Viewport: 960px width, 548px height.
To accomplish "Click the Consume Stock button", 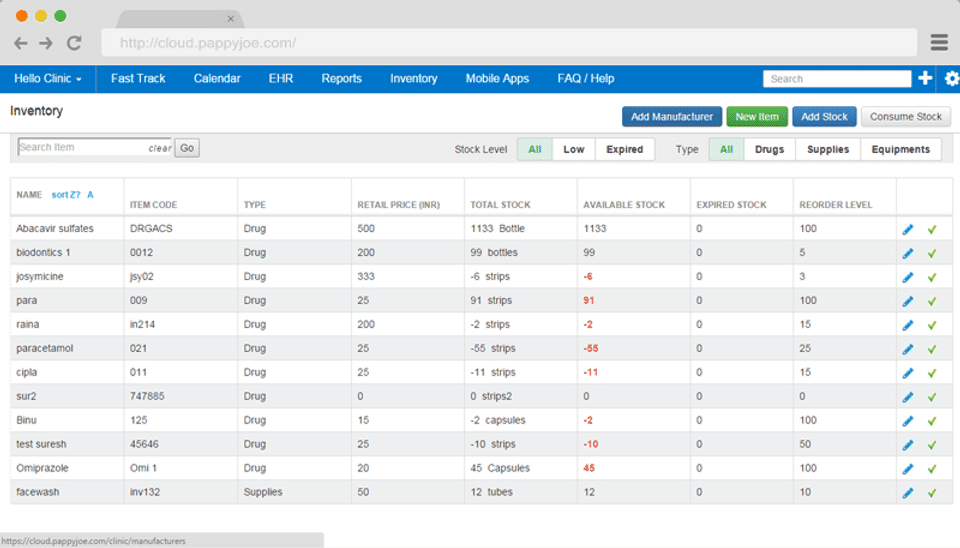I will click(906, 116).
